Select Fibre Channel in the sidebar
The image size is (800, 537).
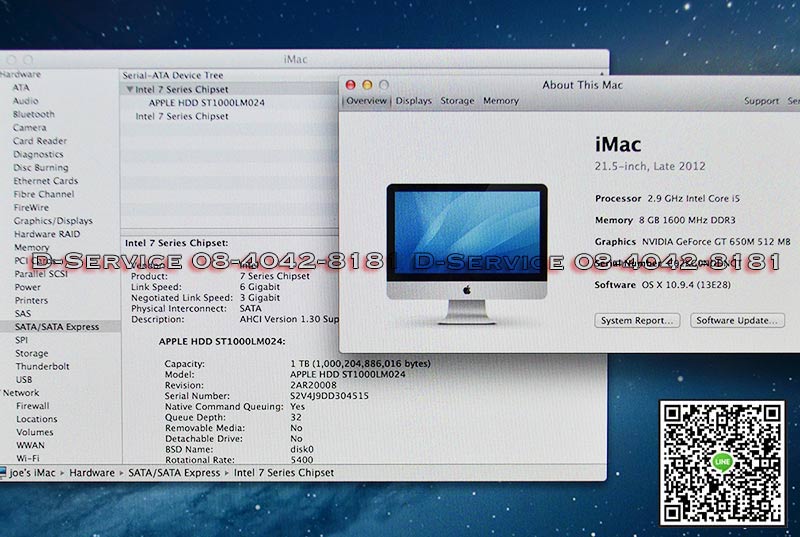(44, 194)
